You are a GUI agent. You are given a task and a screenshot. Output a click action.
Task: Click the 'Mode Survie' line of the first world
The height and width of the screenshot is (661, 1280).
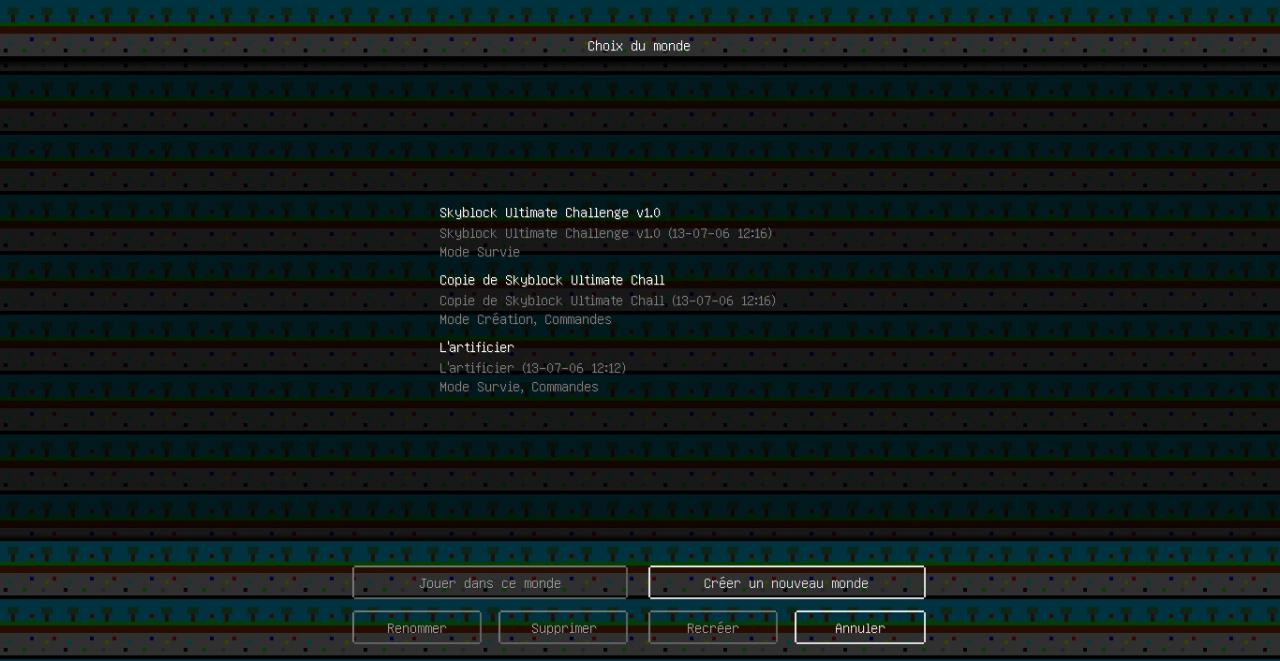(480, 252)
